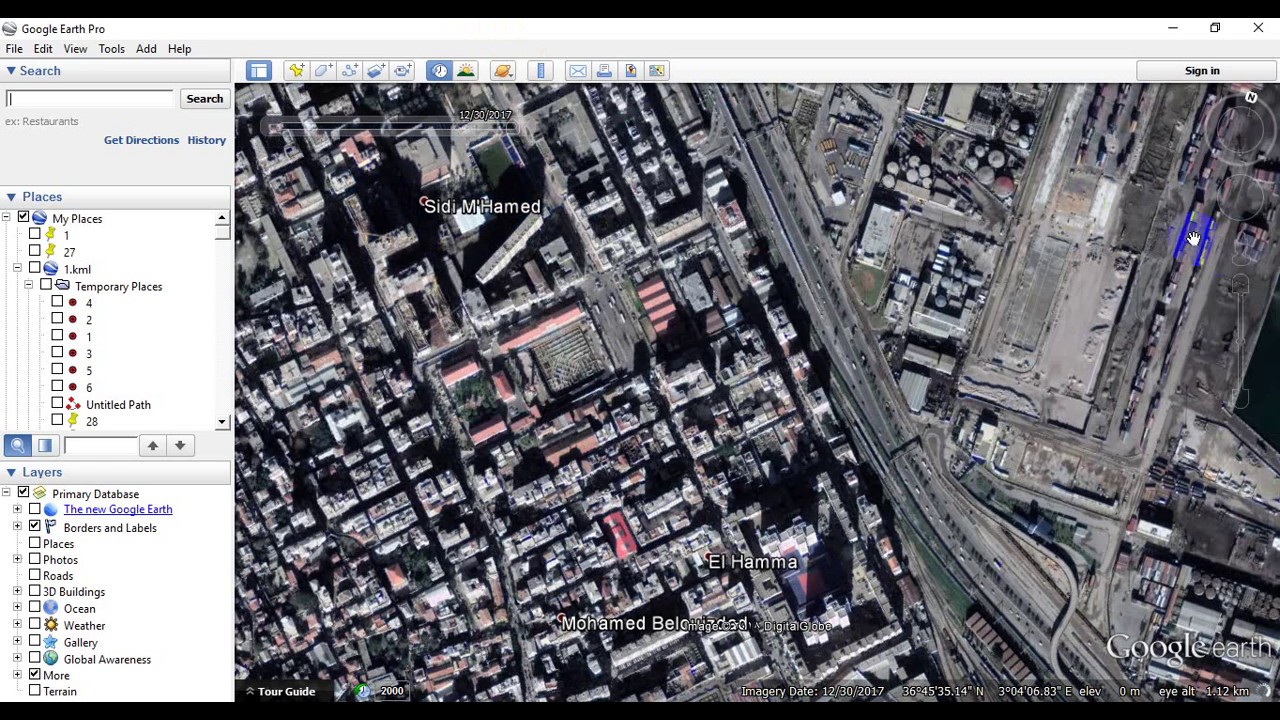This screenshot has width=1280, height=720.
Task: Click the Places opacity slider field
Action: pyautogui.click(x=99, y=445)
